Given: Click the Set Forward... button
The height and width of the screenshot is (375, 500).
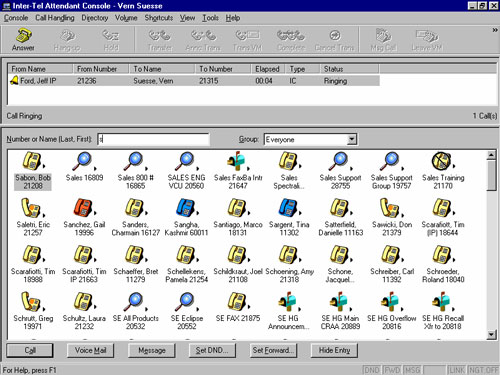Looking at the screenshot, I should (273, 350).
